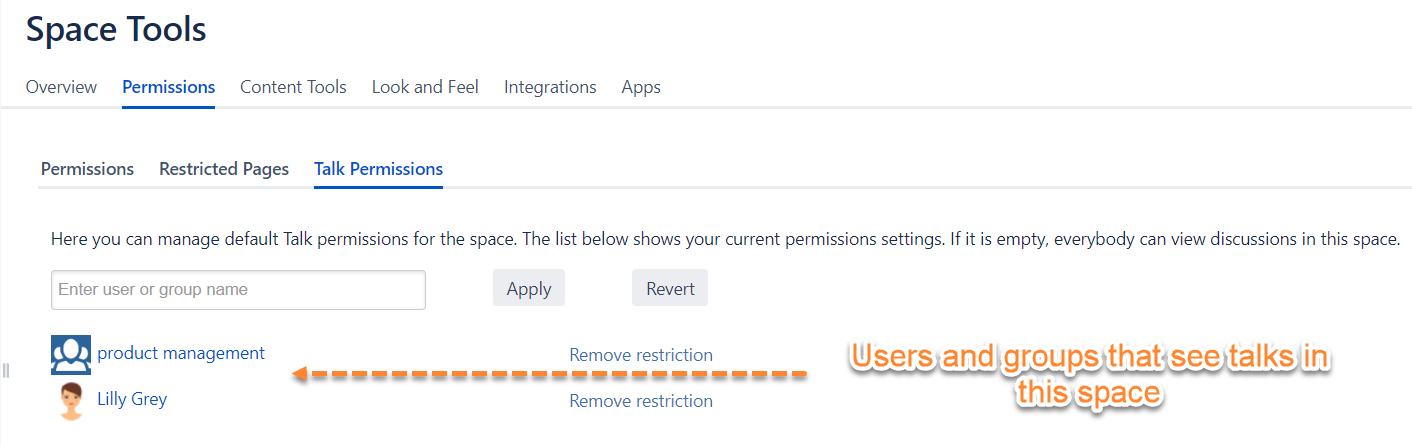
Task: Click the sidebar resize handle at left edge
Action: coord(6,371)
